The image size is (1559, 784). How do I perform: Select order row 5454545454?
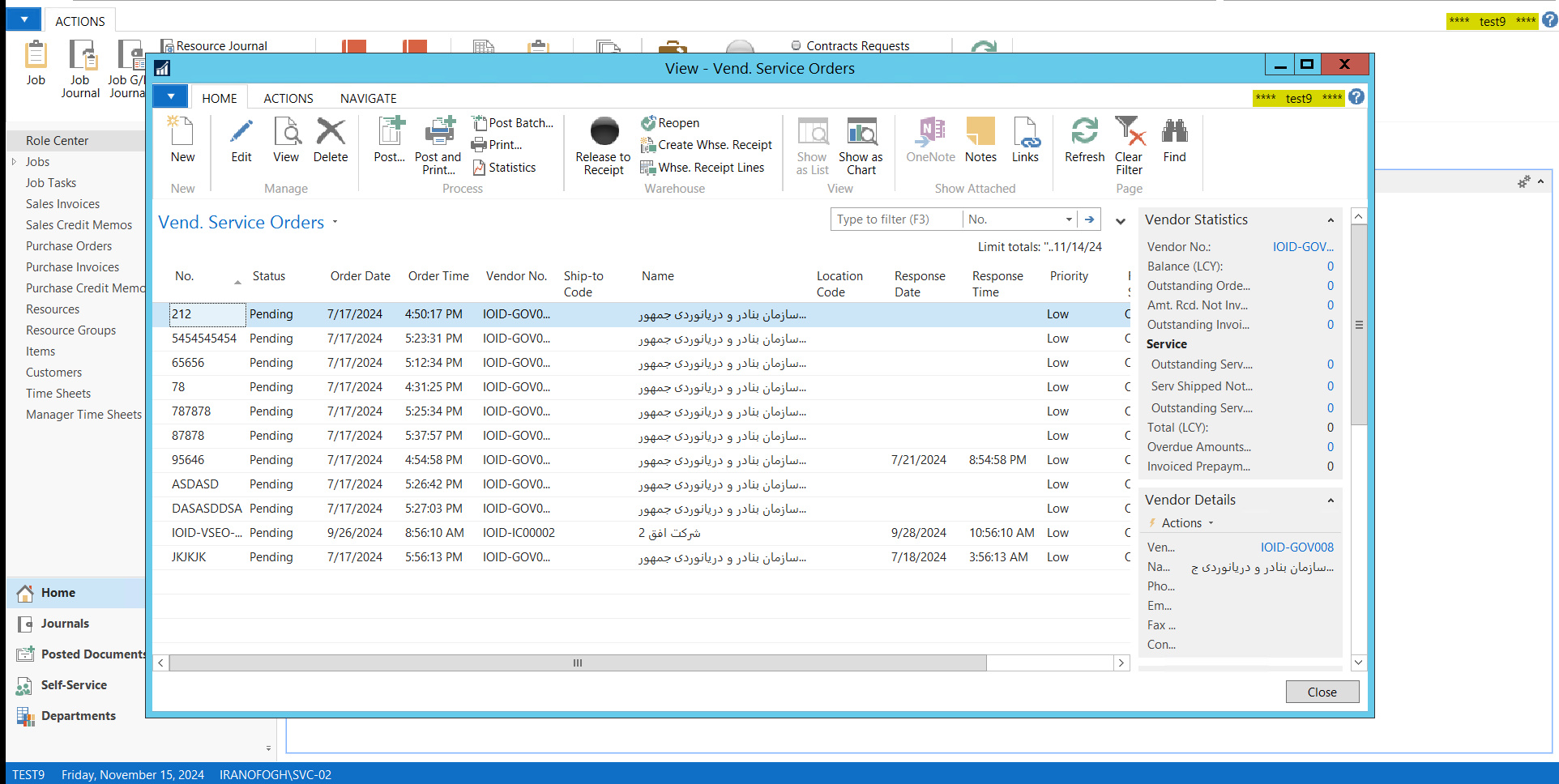point(642,339)
